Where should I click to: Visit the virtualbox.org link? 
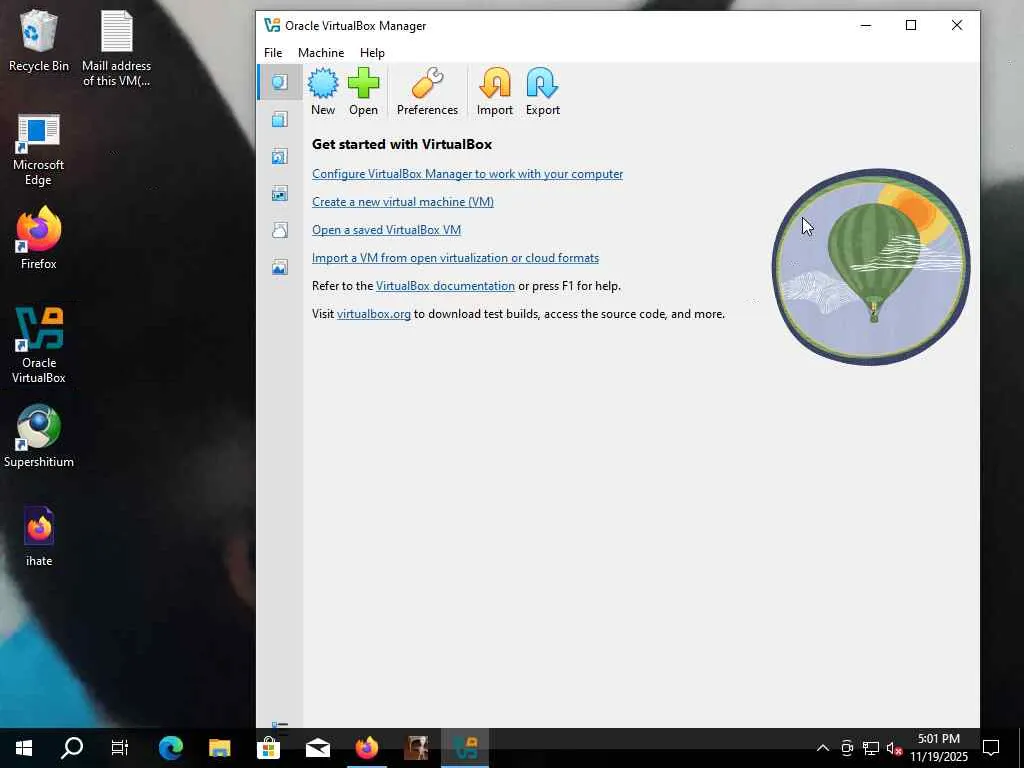[x=374, y=314]
